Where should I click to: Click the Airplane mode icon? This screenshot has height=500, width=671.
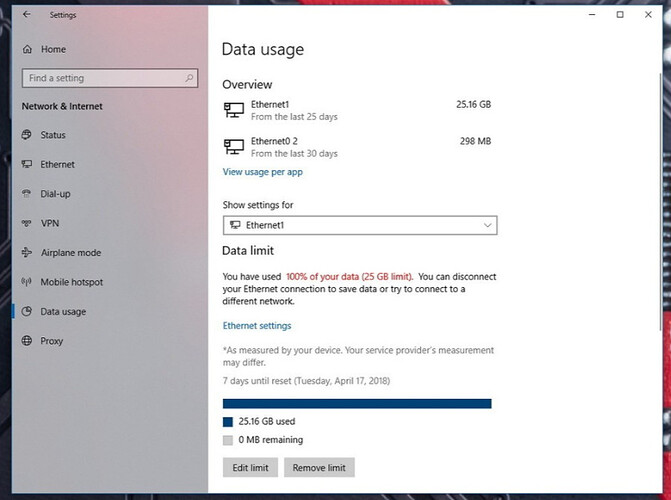(27, 253)
